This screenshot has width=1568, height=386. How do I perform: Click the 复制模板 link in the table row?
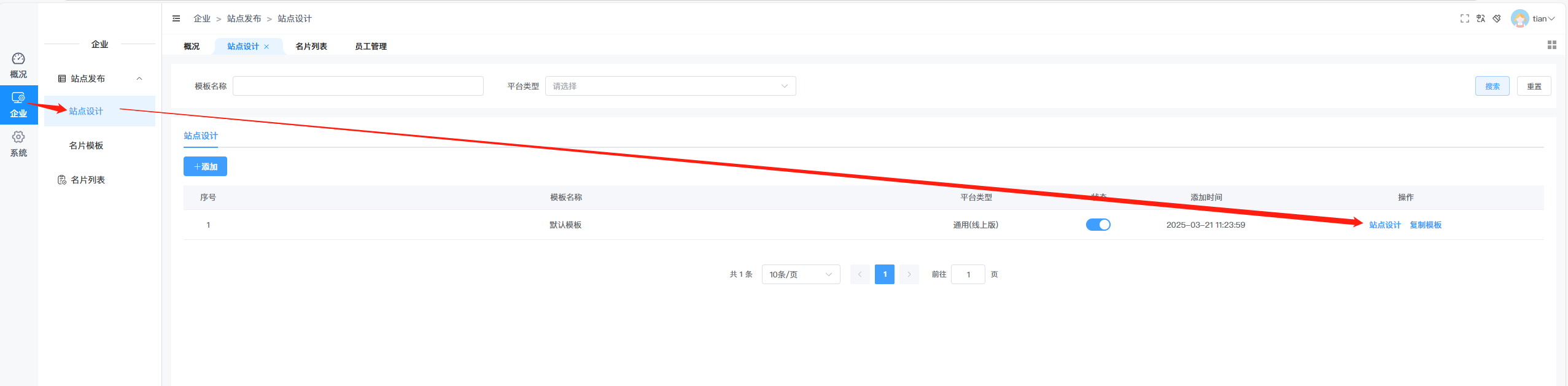[x=1425, y=225]
